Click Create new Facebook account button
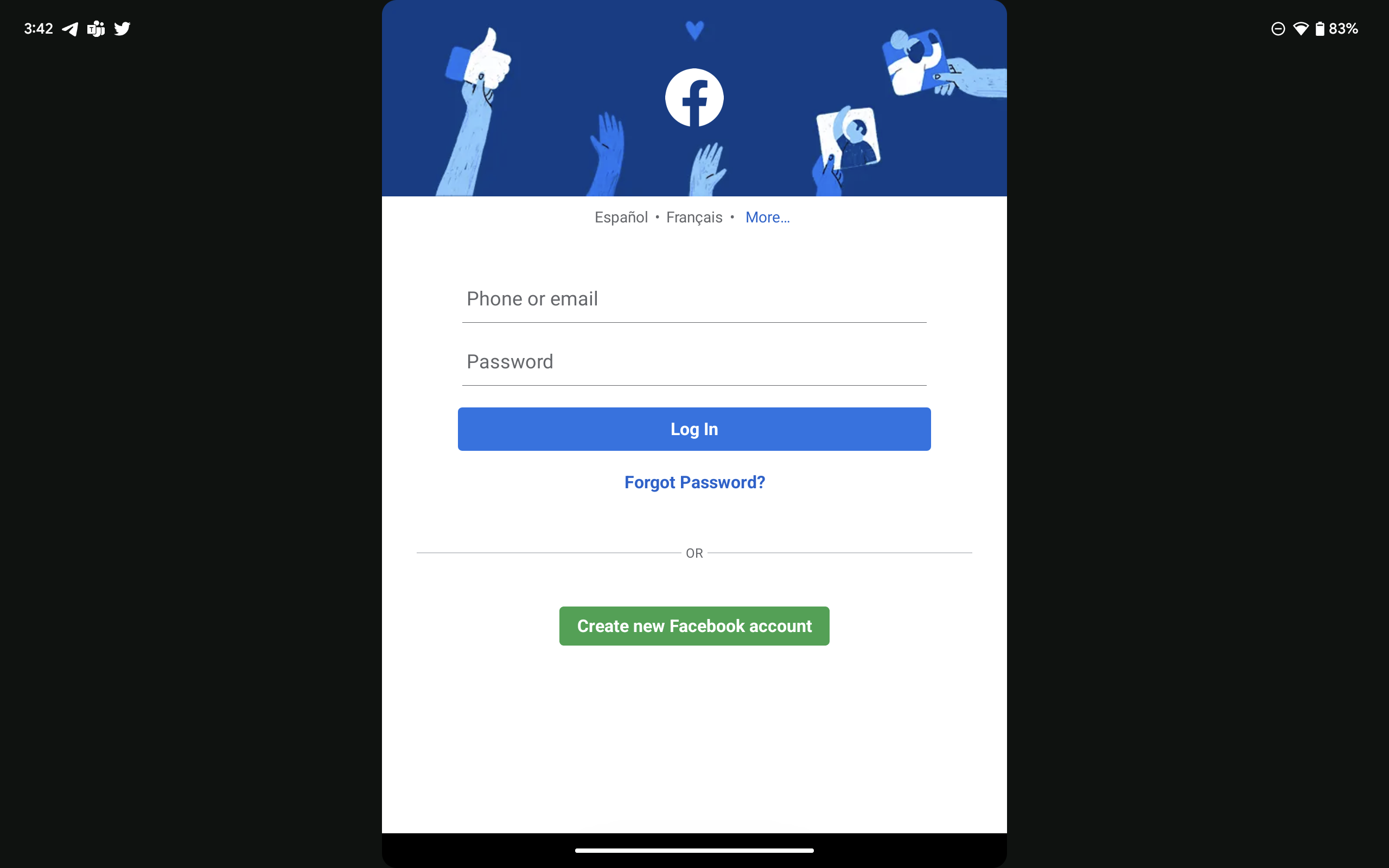Screen dimensions: 1389x868 (694, 626)
